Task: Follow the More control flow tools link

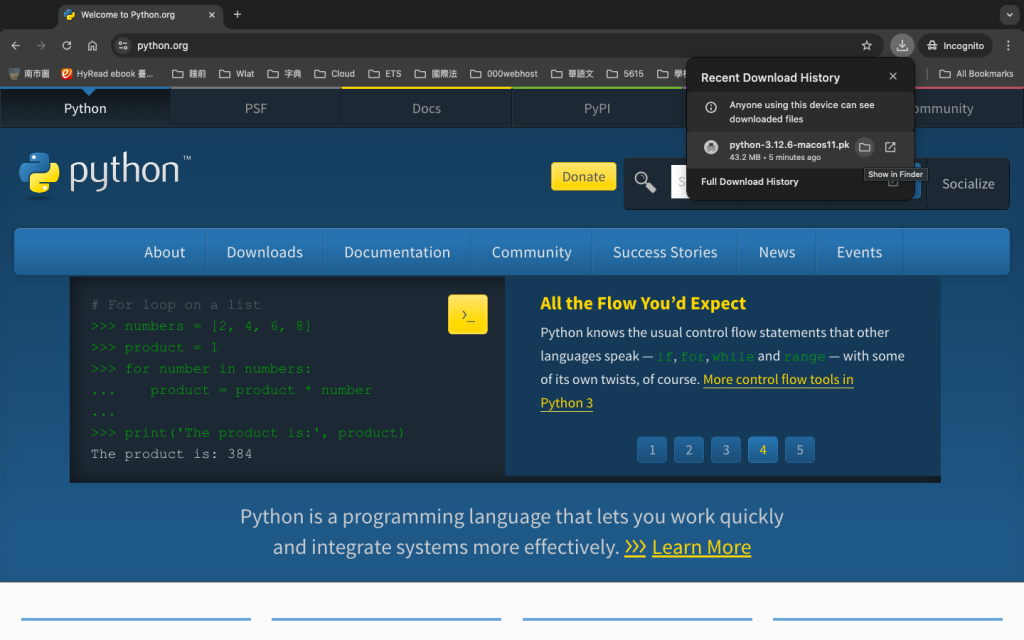Action: point(778,379)
